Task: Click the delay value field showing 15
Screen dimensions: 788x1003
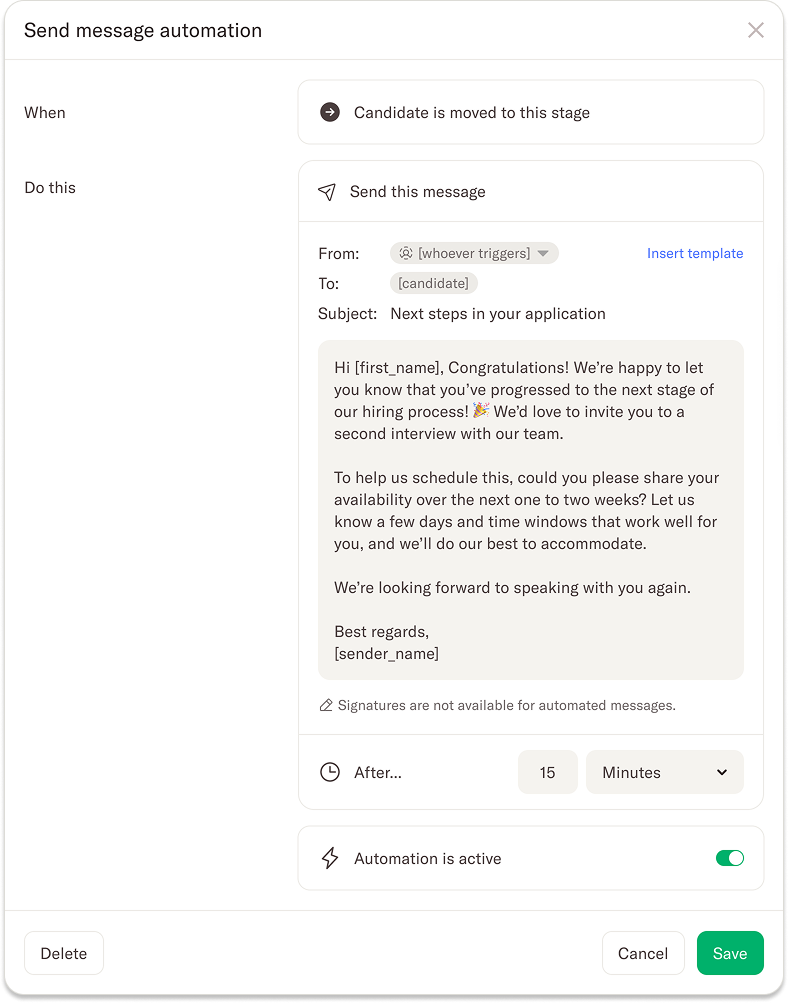Action: (x=548, y=772)
